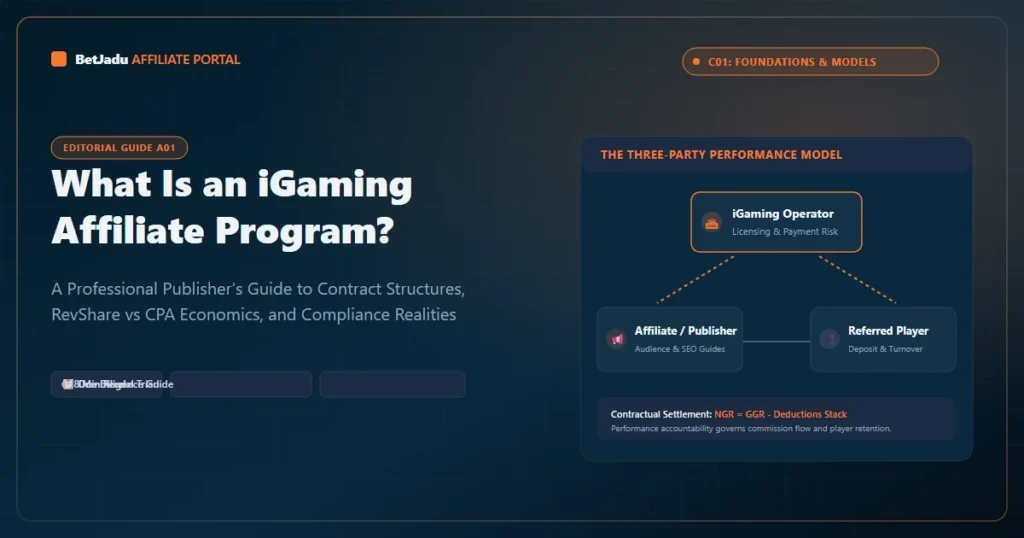Open the BetJadu Affiliate Portal home link
The width and height of the screenshot is (1024, 538).
pyautogui.click(x=146, y=59)
